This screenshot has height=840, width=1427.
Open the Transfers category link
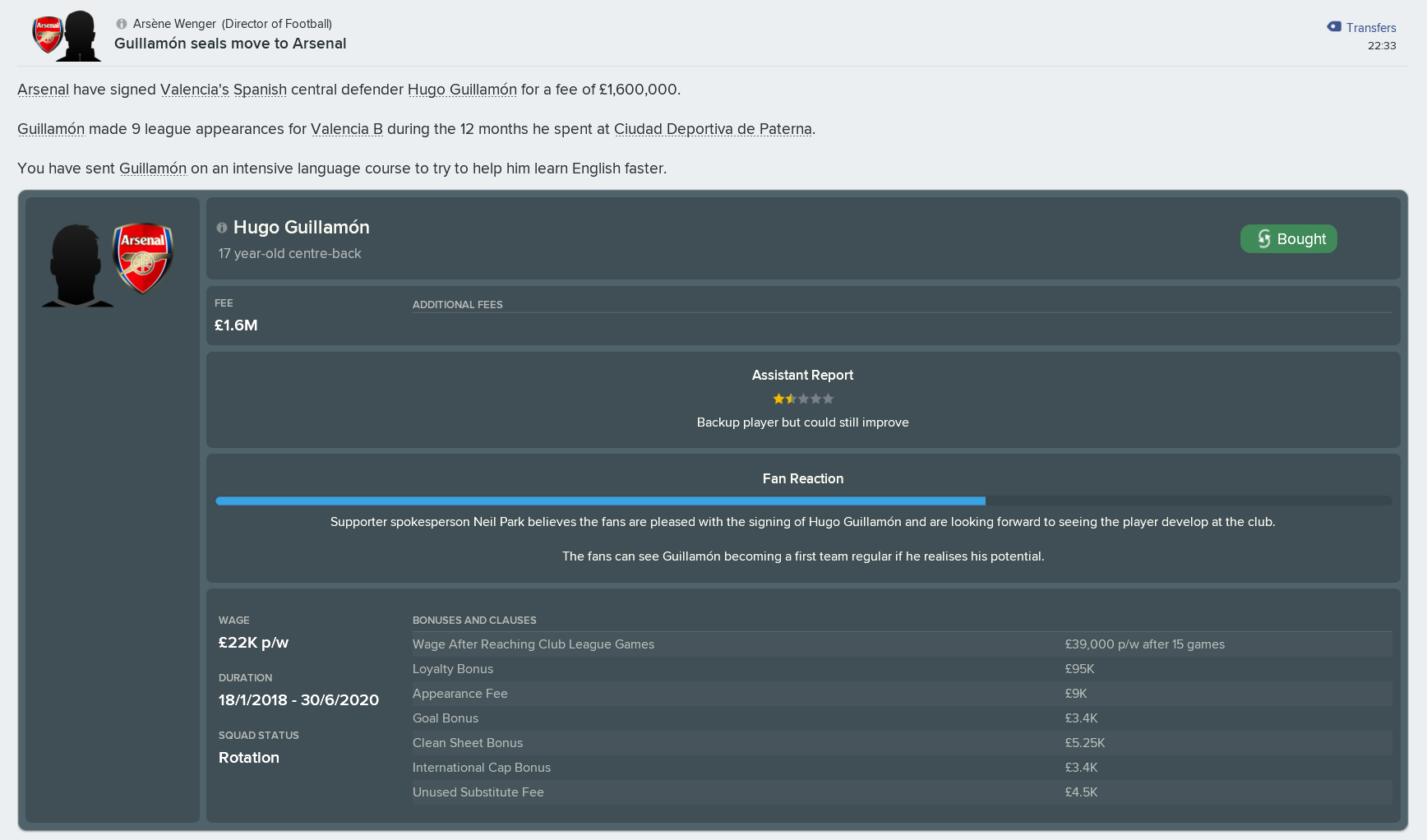1371,28
